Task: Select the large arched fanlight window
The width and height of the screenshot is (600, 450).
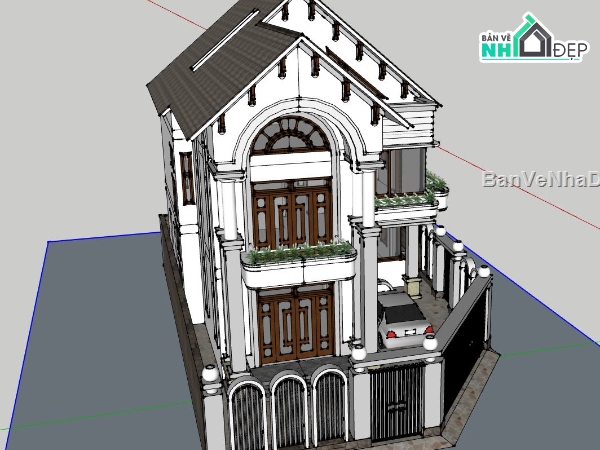Action: pos(293,138)
